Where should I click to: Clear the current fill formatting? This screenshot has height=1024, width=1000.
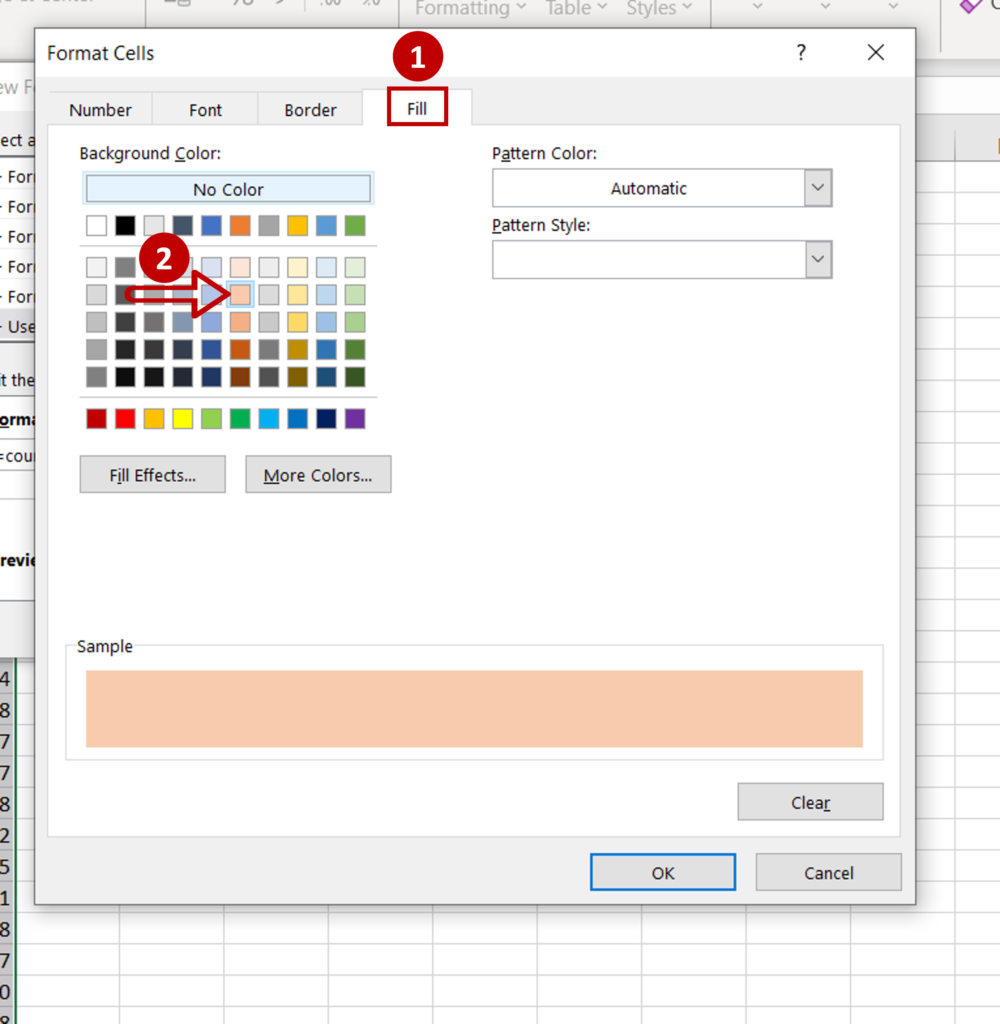pos(810,801)
